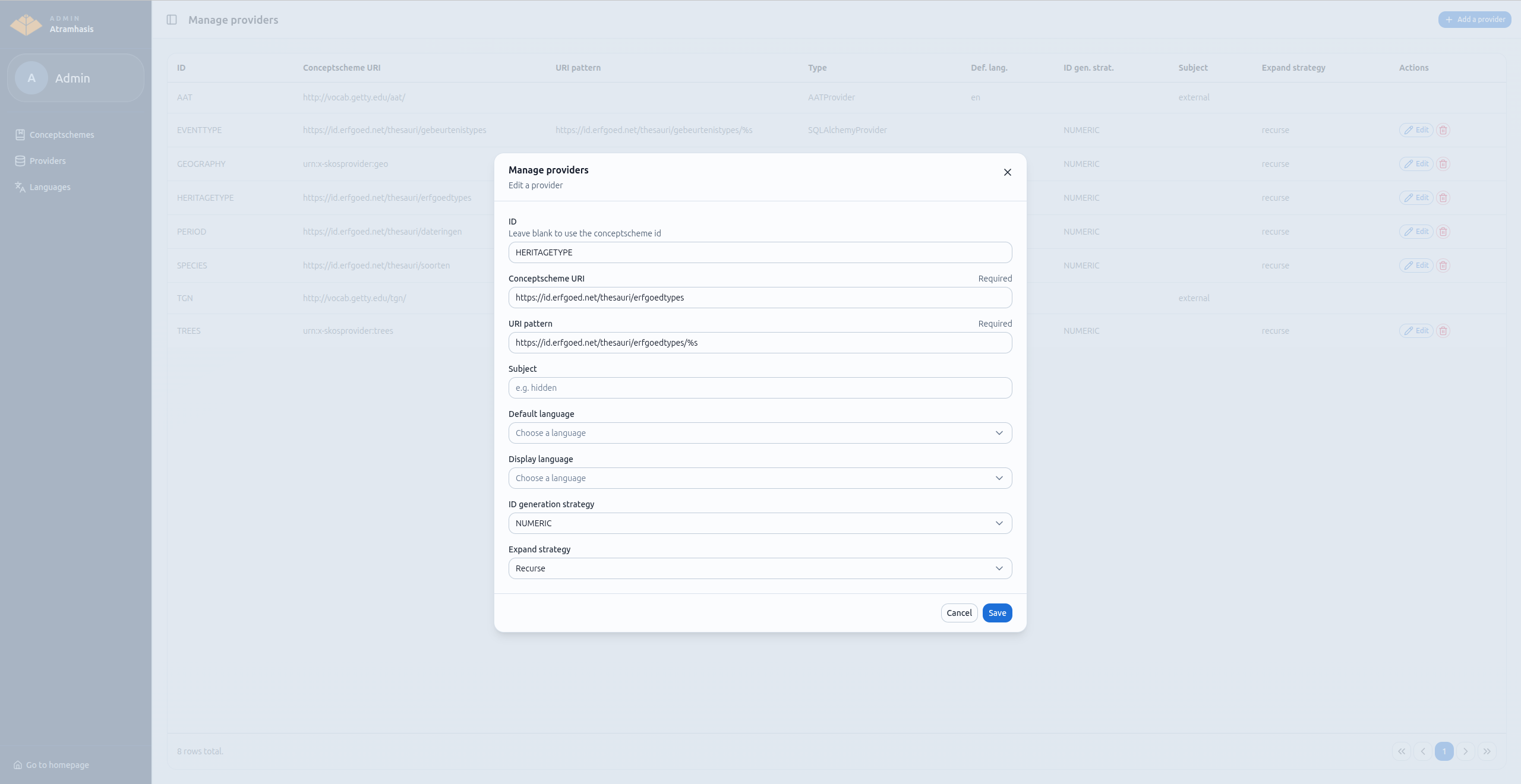
Task: Cancel editing the provider
Action: pos(959,613)
